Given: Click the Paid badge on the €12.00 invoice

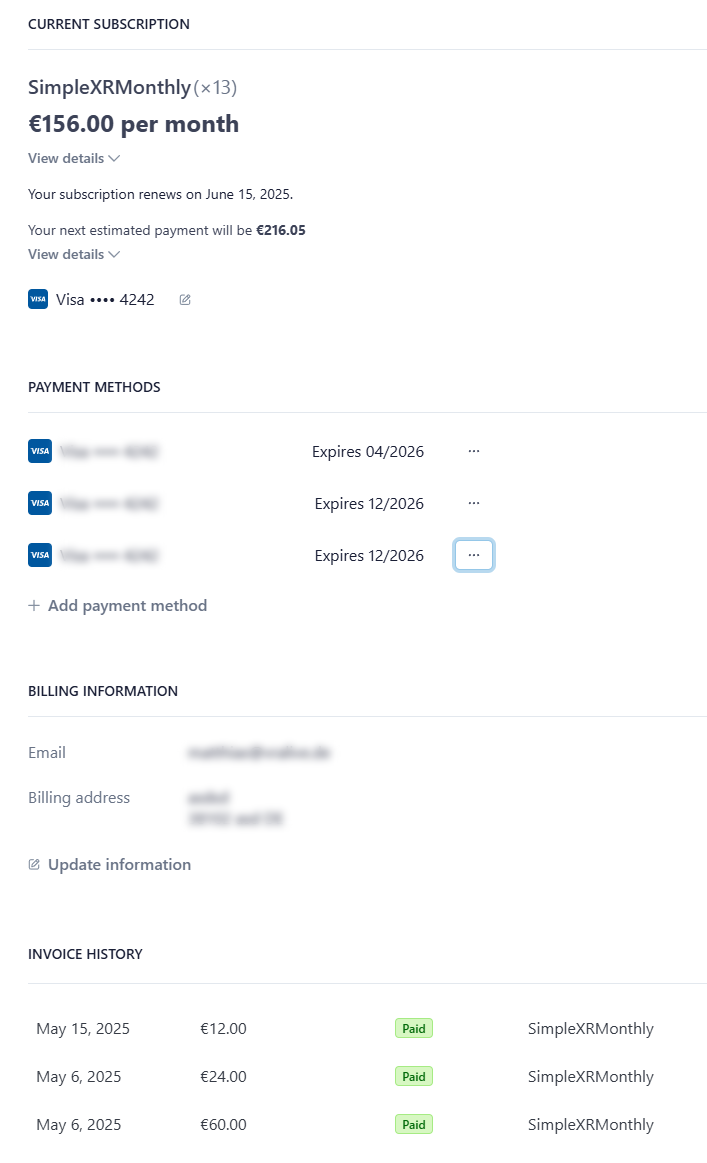Looking at the screenshot, I should point(414,1029).
